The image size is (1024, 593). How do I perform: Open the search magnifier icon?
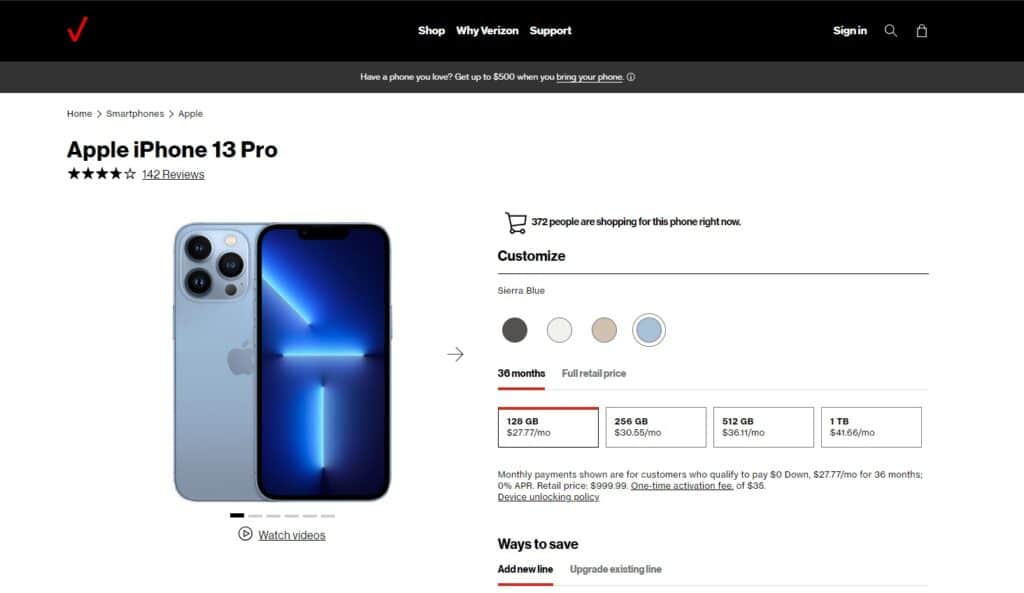(890, 31)
